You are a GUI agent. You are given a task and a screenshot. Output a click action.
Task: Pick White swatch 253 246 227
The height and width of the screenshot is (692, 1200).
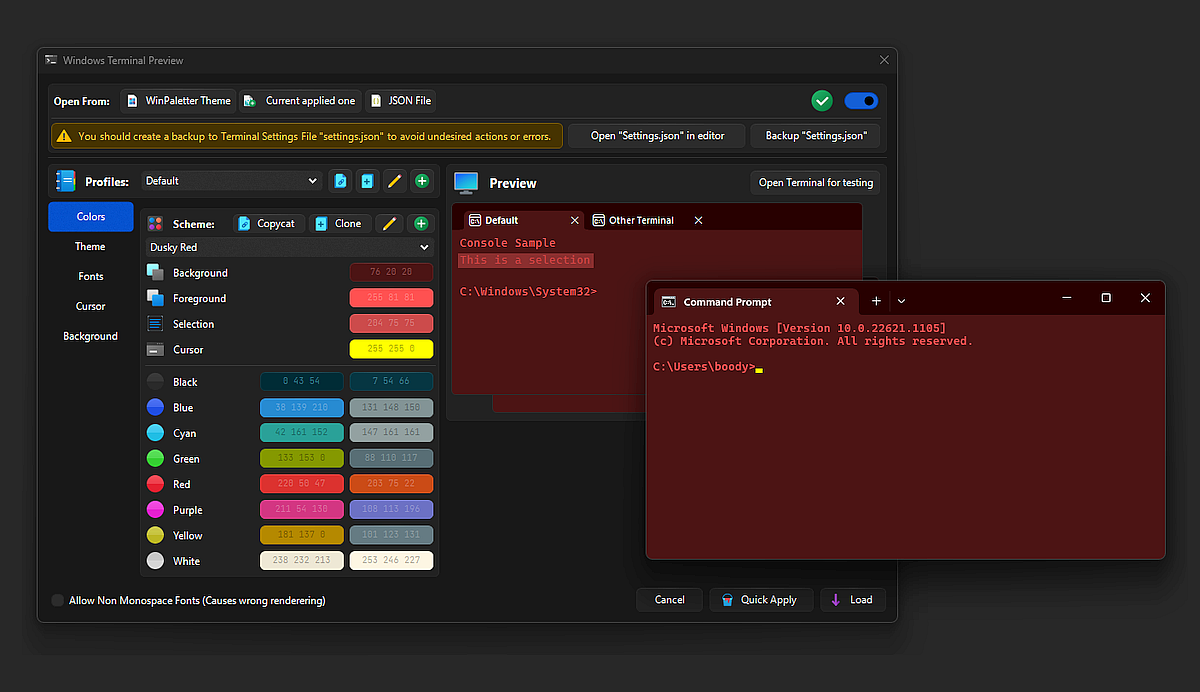[391, 561]
